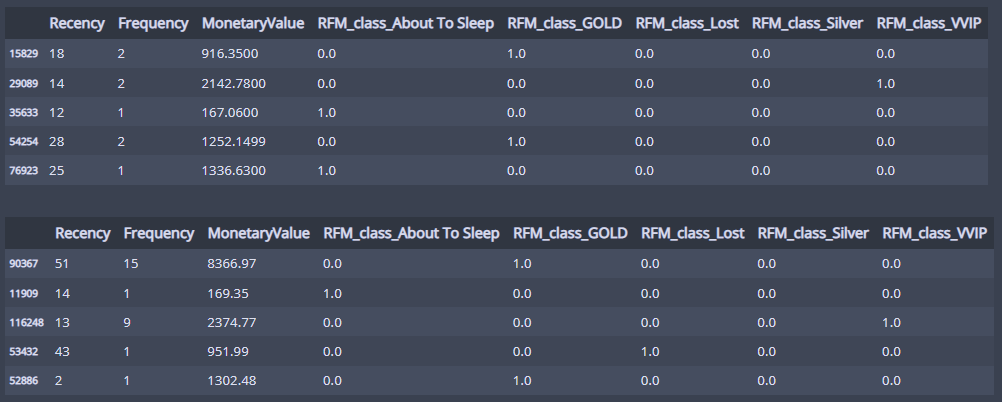Select RFM_class_GOLD header in top table
The image size is (1002, 402).
point(564,24)
